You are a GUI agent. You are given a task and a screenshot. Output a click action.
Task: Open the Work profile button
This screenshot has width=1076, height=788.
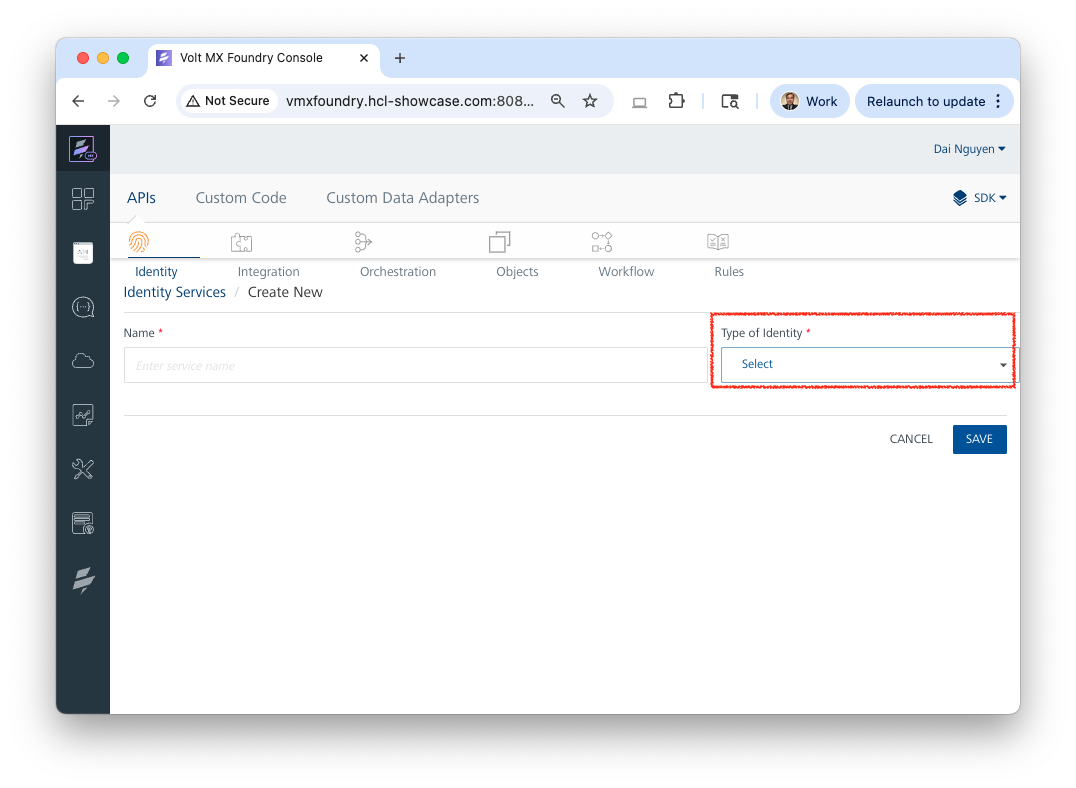pos(810,101)
